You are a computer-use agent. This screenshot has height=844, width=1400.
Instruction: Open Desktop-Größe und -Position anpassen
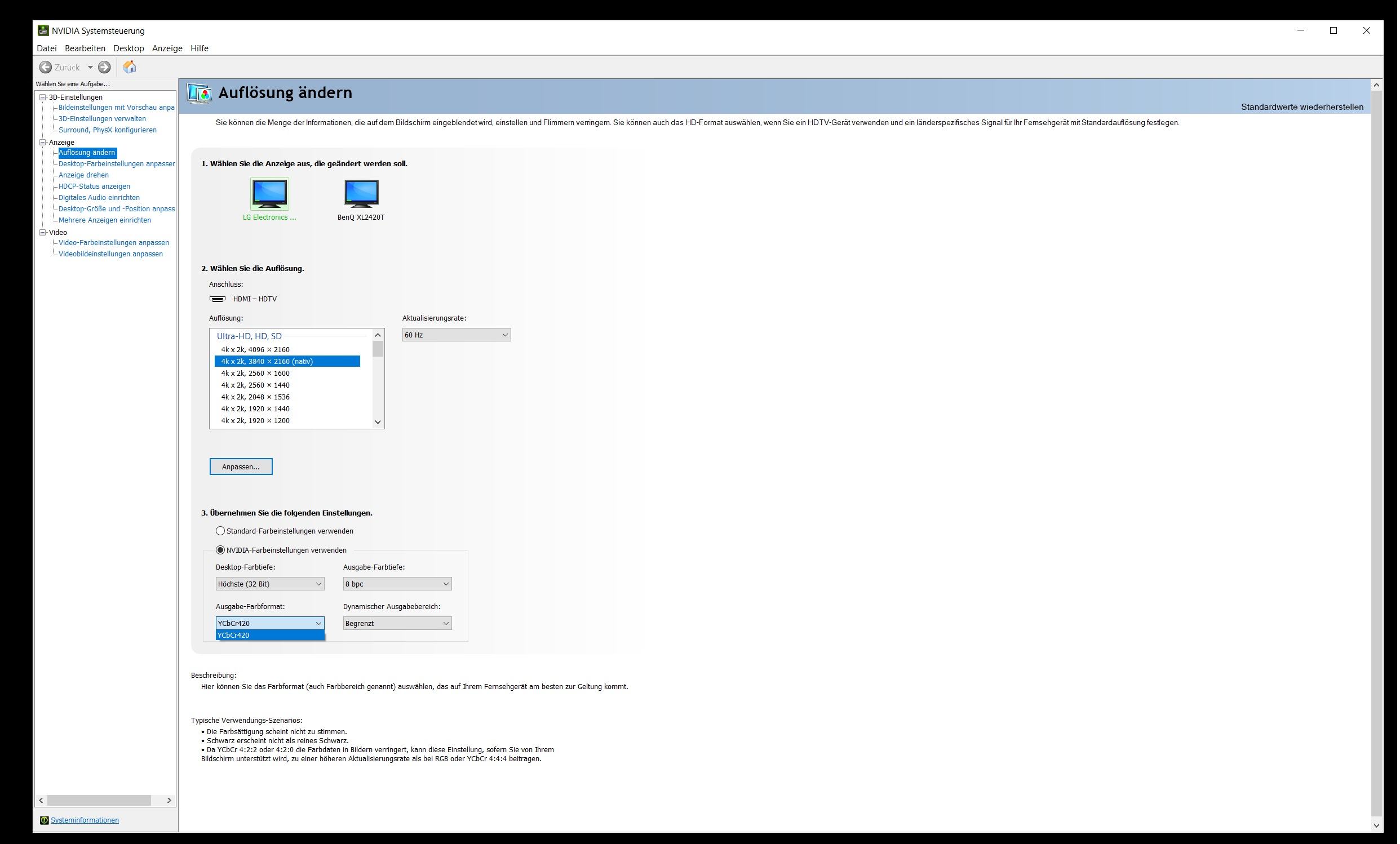click(x=117, y=209)
